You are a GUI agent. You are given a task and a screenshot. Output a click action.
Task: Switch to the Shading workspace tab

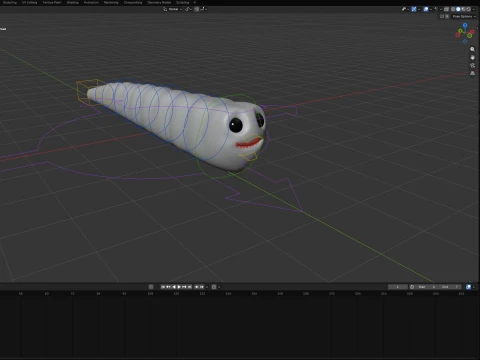click(72, 2)
